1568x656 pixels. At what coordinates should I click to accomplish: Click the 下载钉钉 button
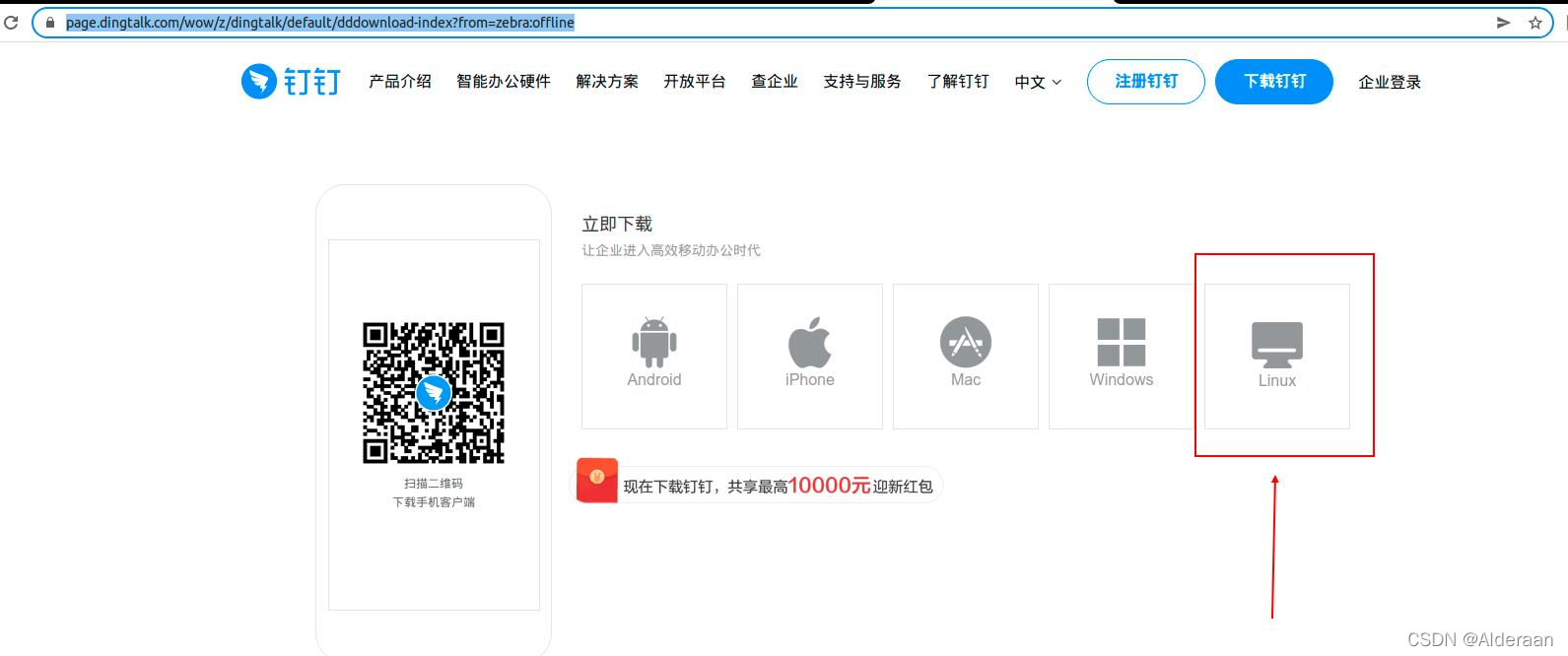[1274, 82]
